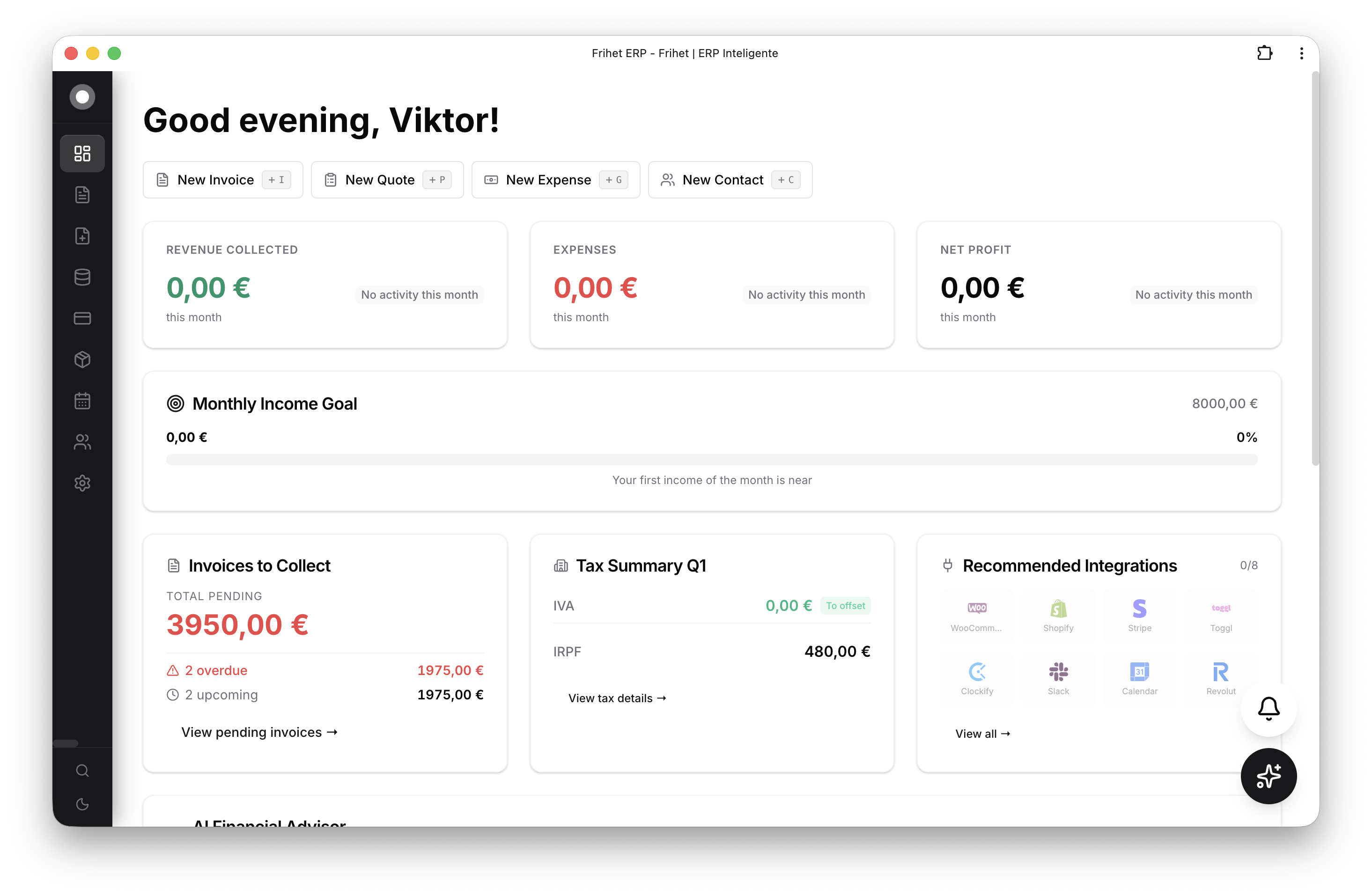Toggle dark mode with moon icon
1372x896 pixels.
pyautogui.click(x=82, y=804)
